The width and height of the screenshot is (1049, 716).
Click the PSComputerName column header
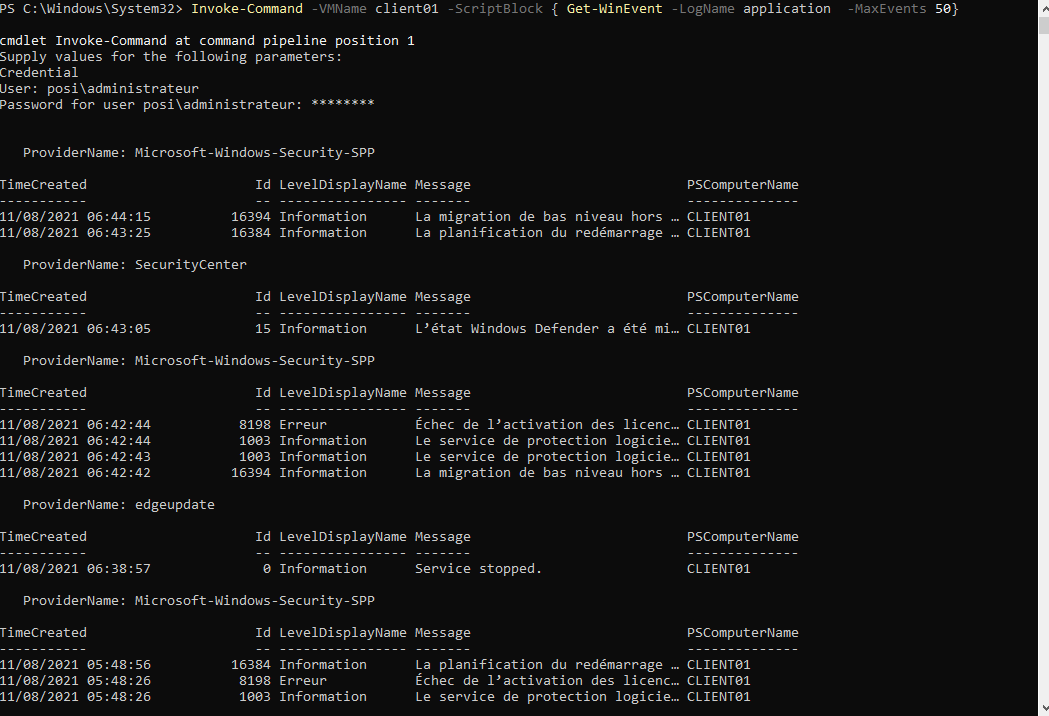[x=742, y=184]
